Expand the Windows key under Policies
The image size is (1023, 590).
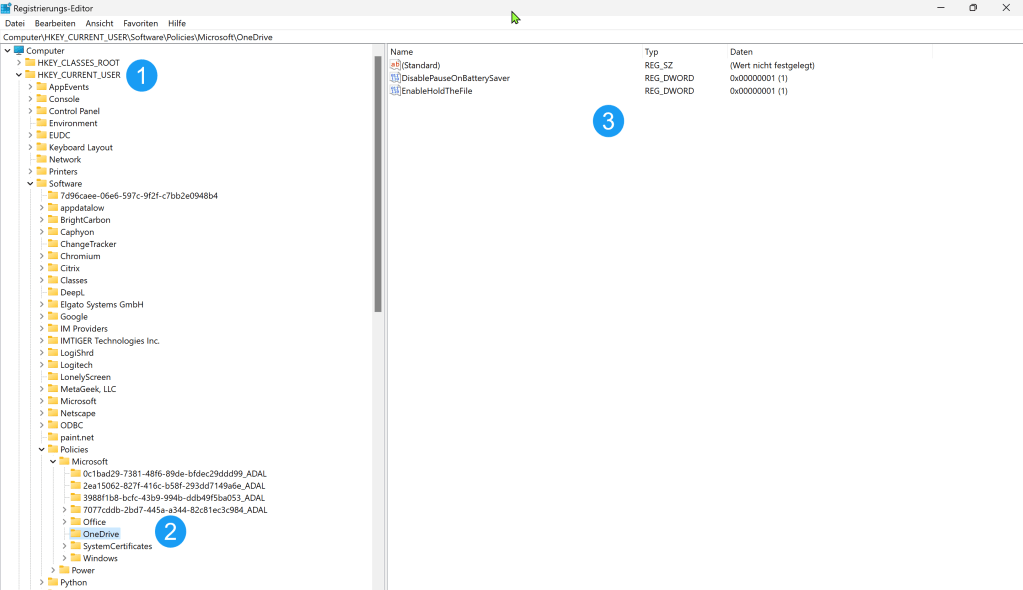coord(66,558)
